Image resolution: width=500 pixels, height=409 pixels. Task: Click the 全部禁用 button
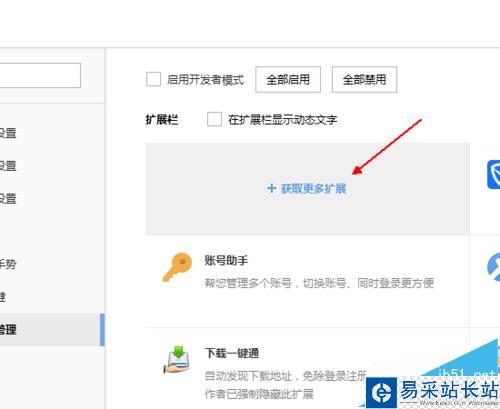pos(364,79)
